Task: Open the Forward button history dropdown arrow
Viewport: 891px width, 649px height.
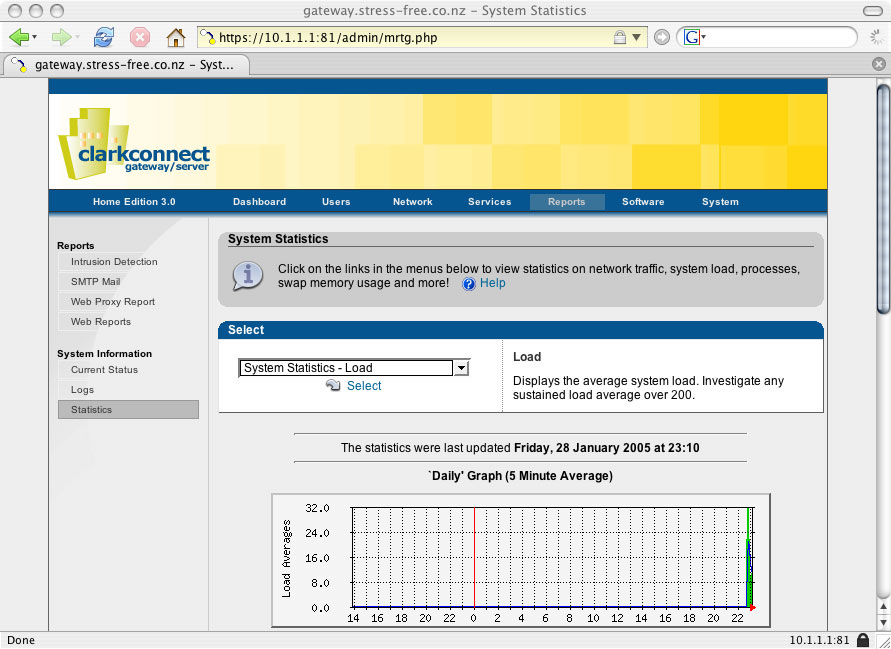Action: pyautogui.click(x=77, y=38)
